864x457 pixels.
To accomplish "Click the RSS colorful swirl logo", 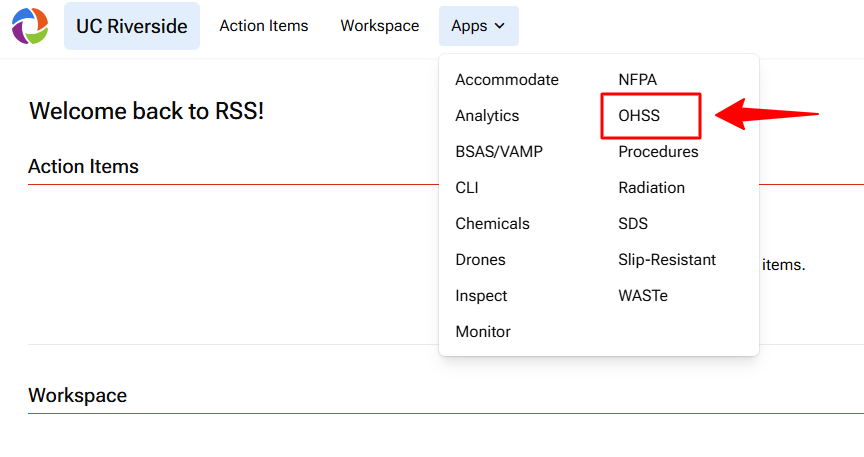I will pos(30,26).
